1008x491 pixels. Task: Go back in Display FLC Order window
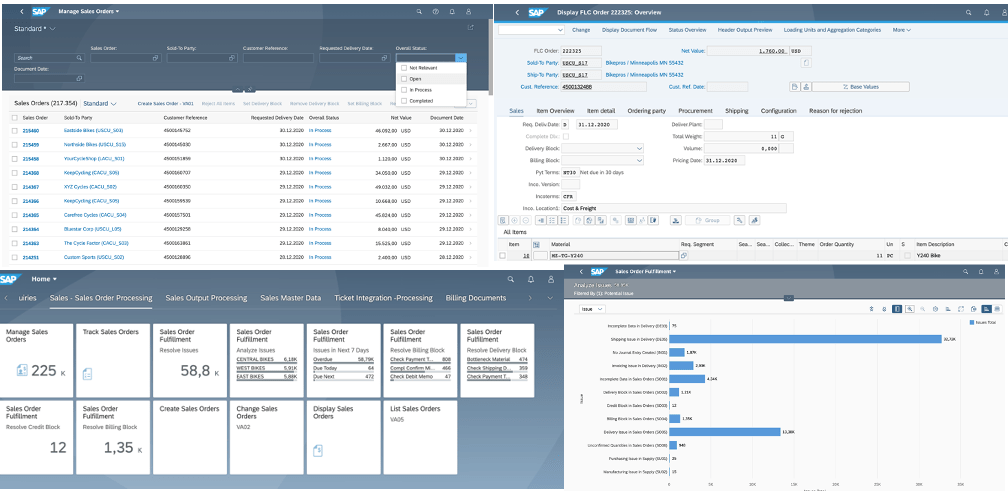[518, 12]
